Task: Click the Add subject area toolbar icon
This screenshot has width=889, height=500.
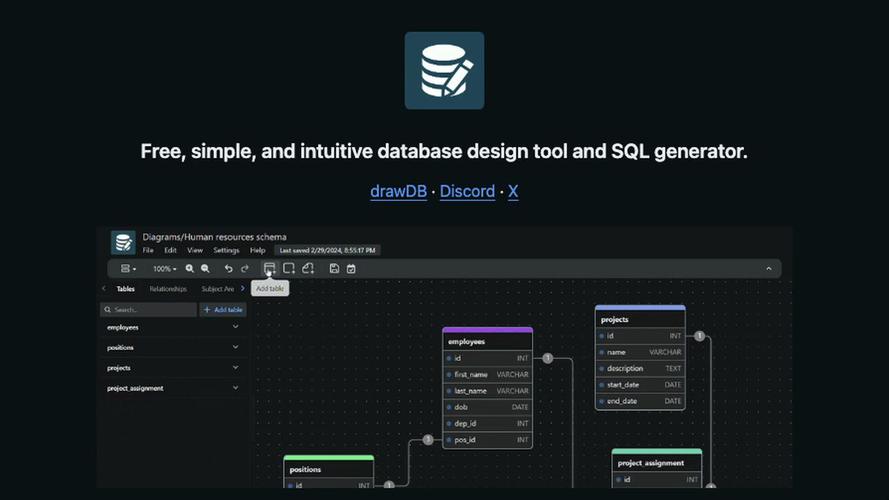Action: point(289,268)
